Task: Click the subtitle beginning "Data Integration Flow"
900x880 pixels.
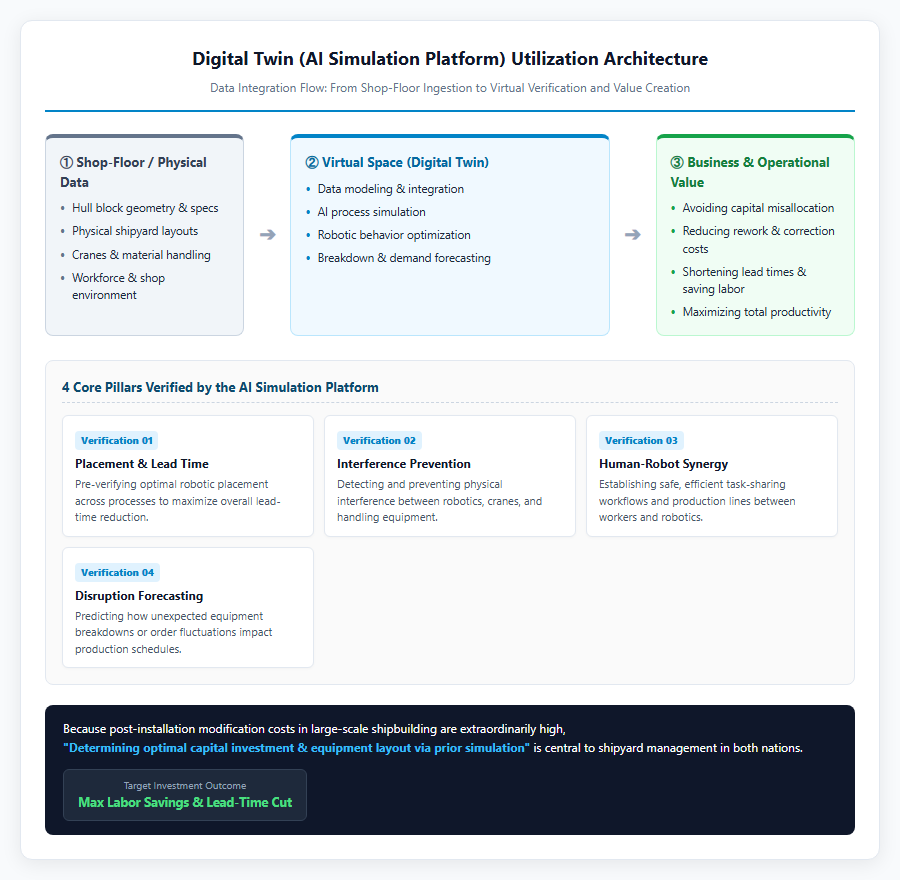Action: (x=450, y=88)
